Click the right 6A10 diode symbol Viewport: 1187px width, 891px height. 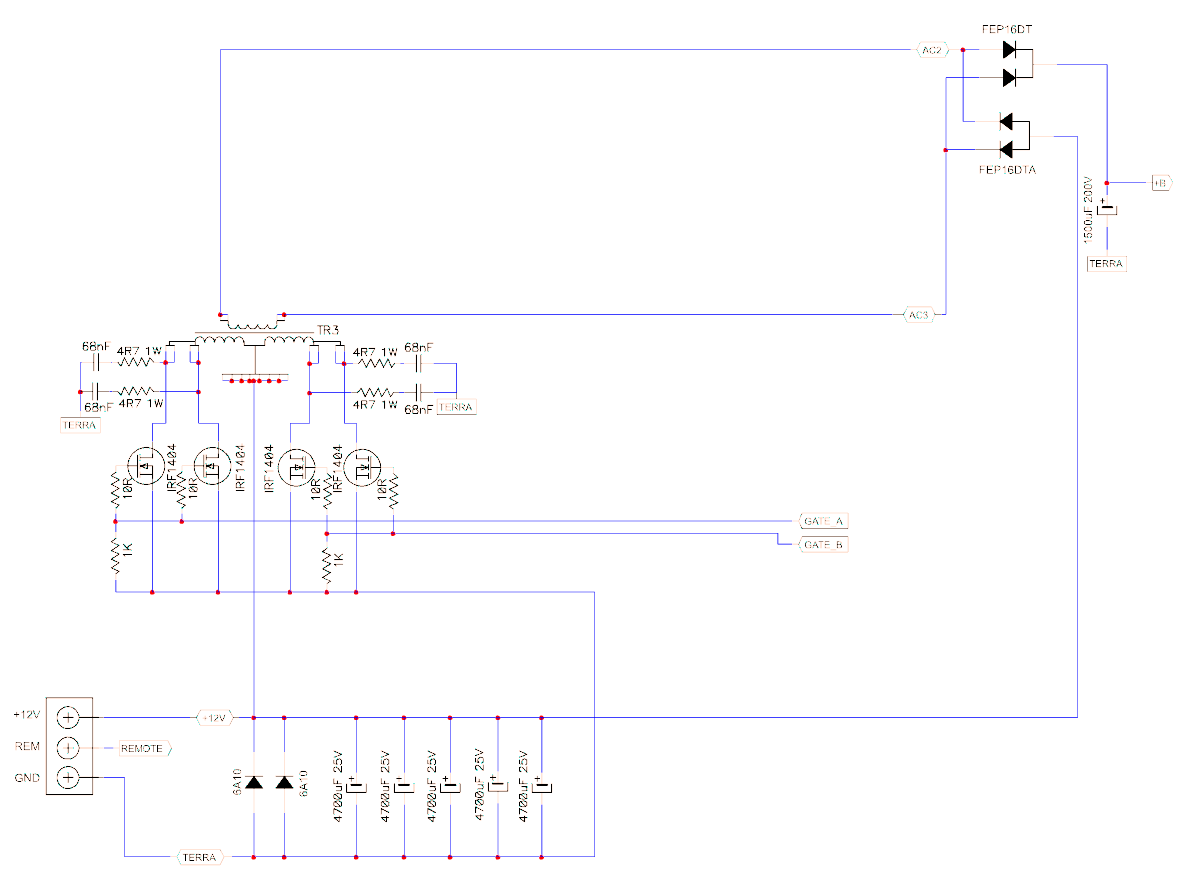(285, 782)
